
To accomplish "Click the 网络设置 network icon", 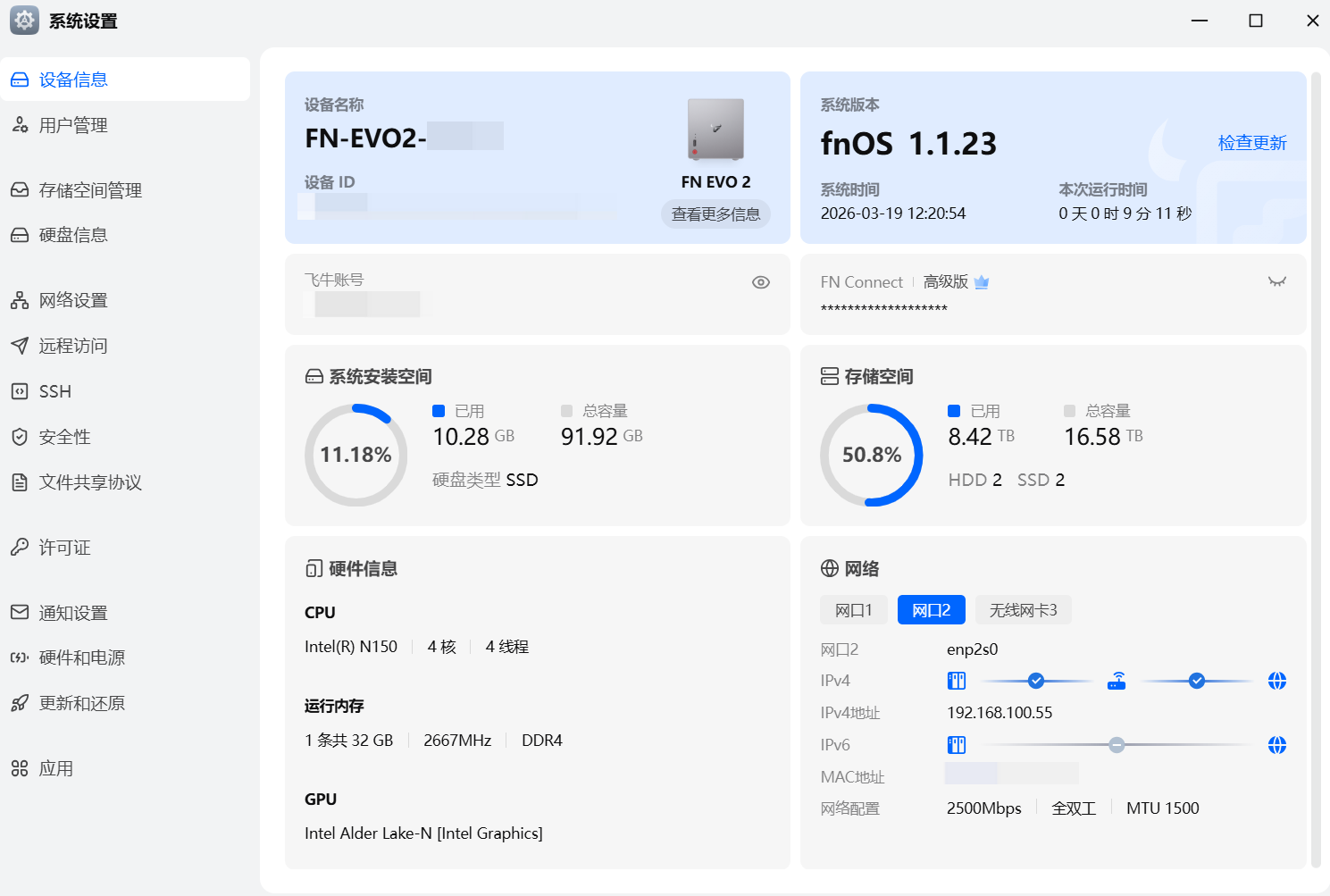I will click(x=20, y=300).
